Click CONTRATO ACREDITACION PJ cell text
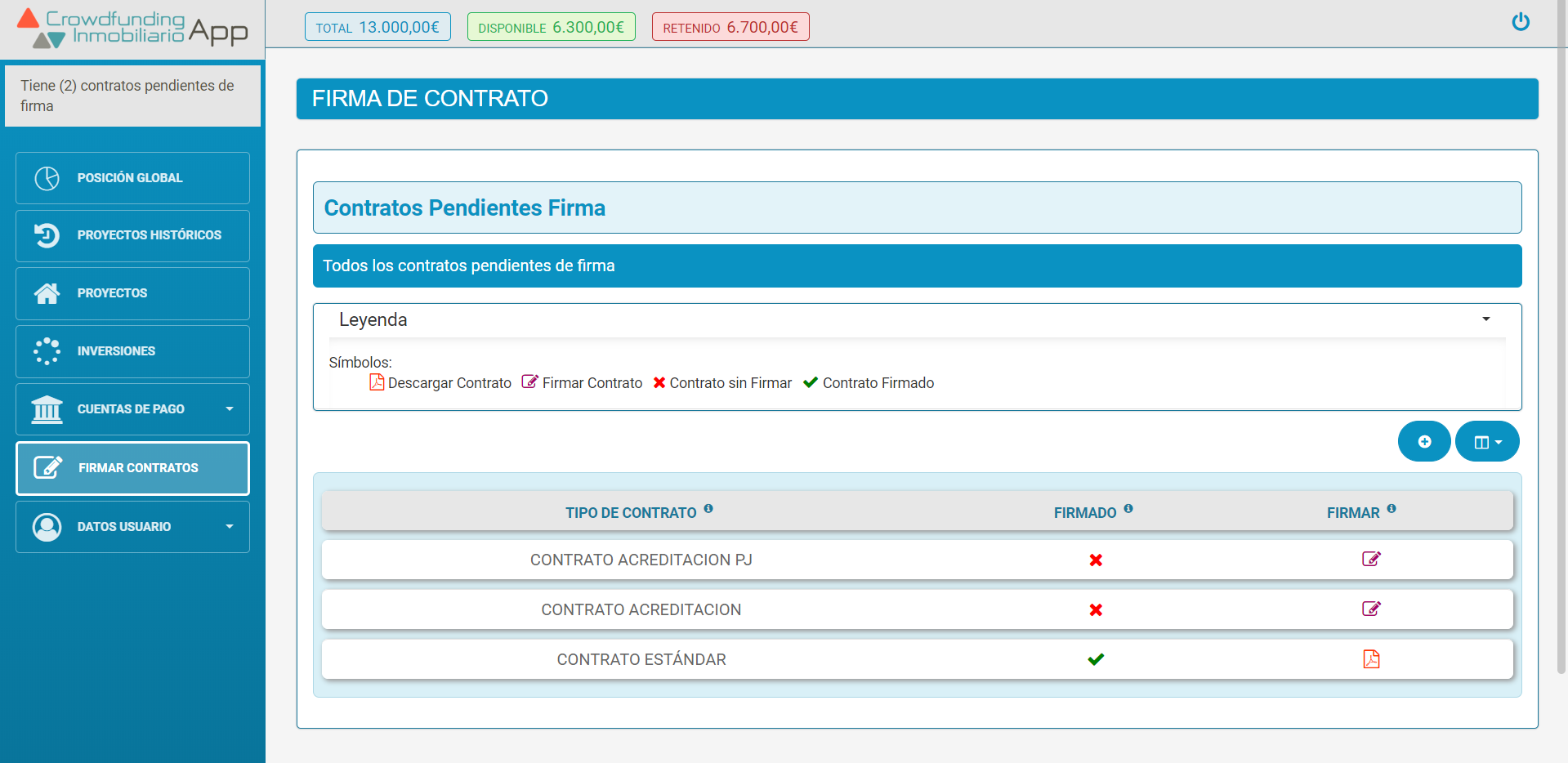Image resolution: width=1568 pixels, height=763 pixels. tap(641, 560)
